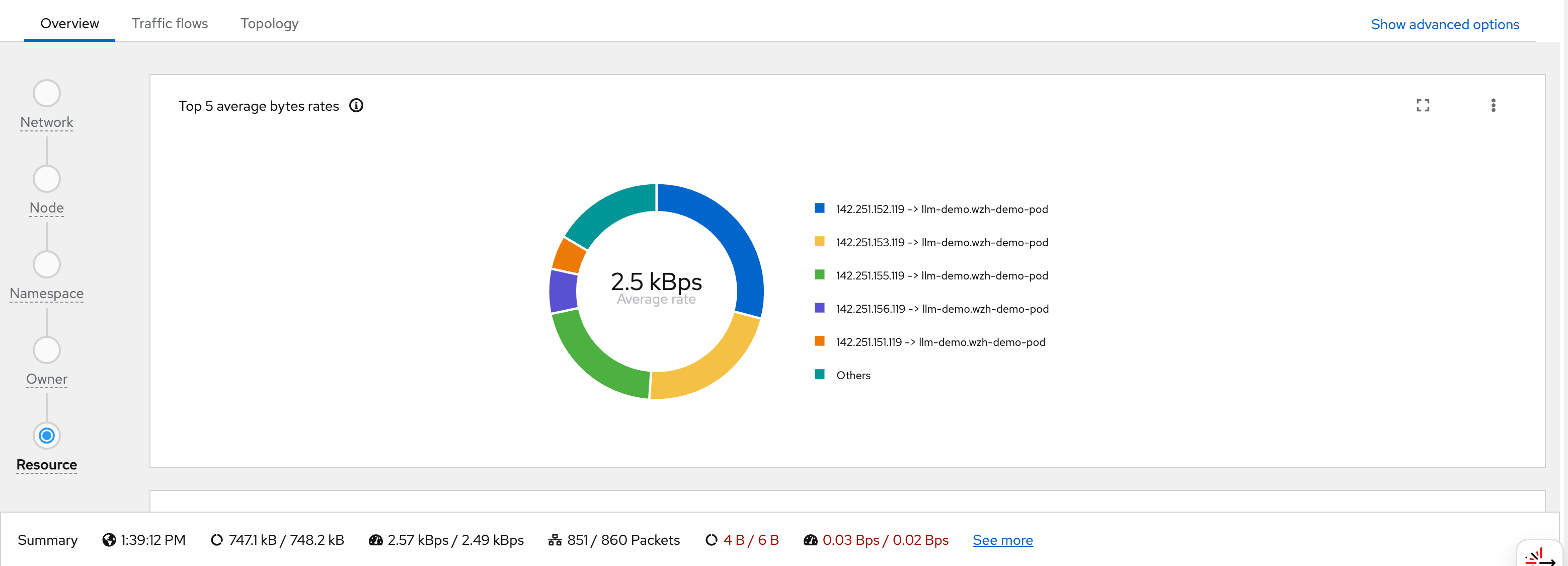The image size is (1568, 566).
Task: Toggle the blue 142.251.152.119 legend swatch
Action: click(819, 208)
